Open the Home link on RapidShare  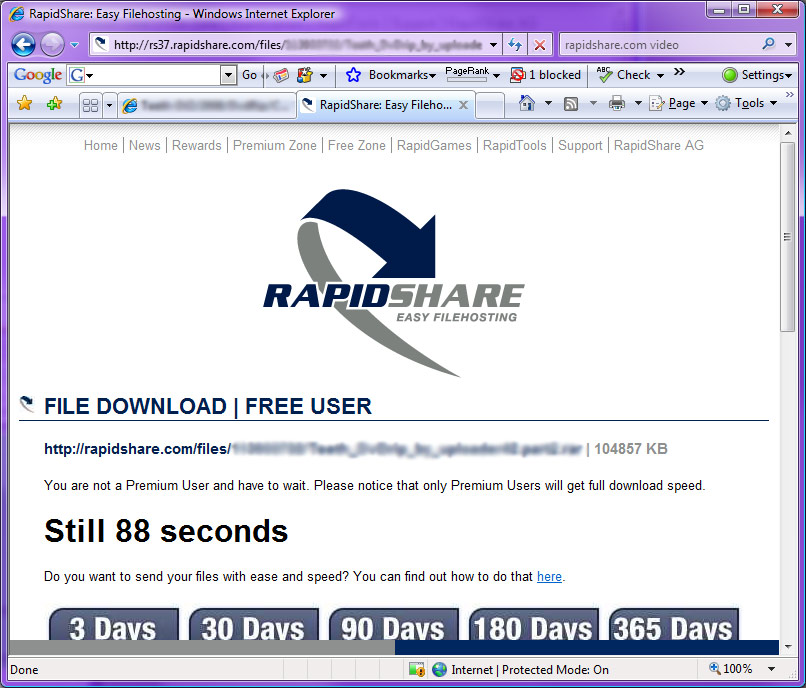(x=101, y=146)
